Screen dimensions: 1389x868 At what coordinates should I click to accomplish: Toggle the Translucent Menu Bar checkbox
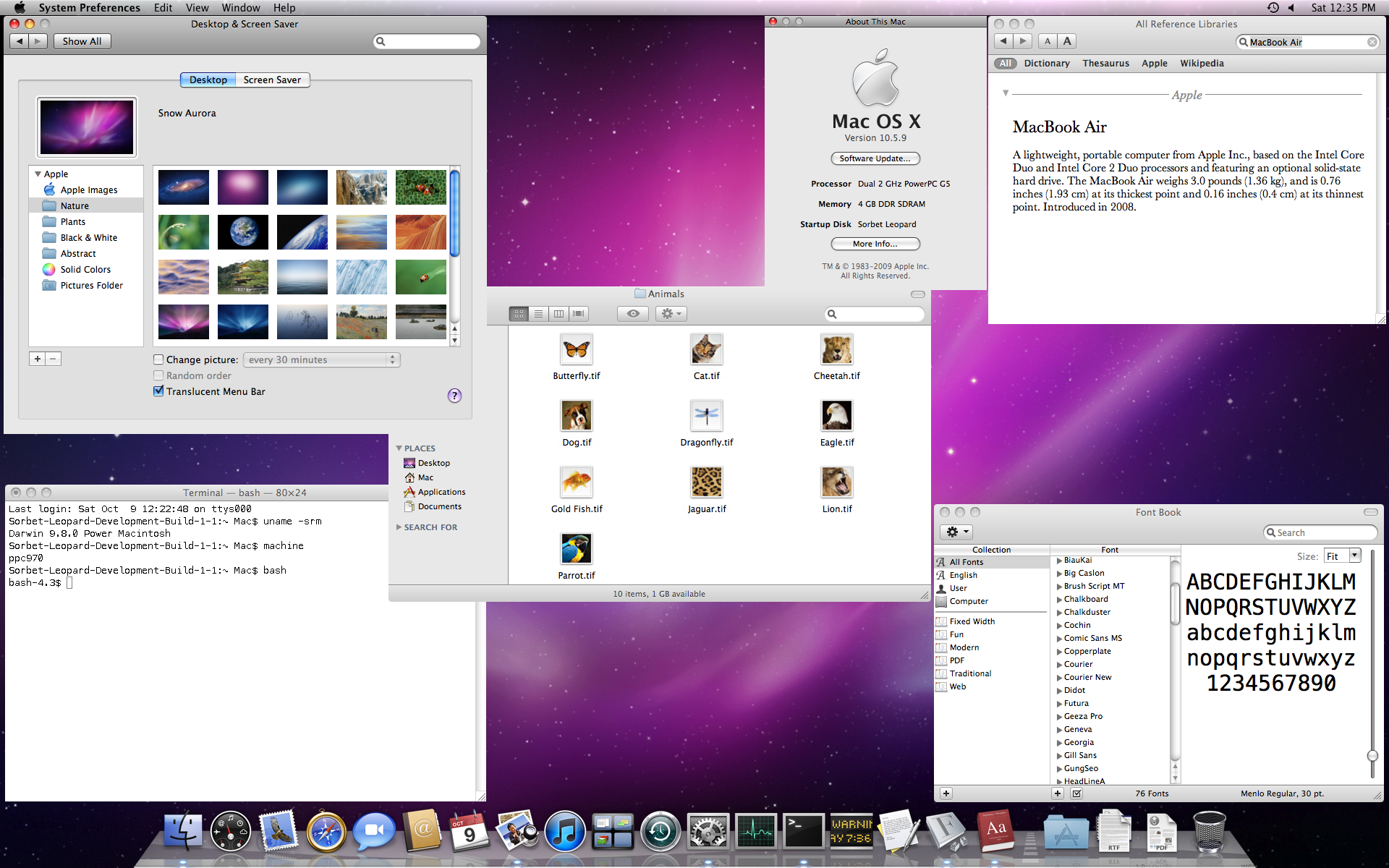tap(157, 391)
